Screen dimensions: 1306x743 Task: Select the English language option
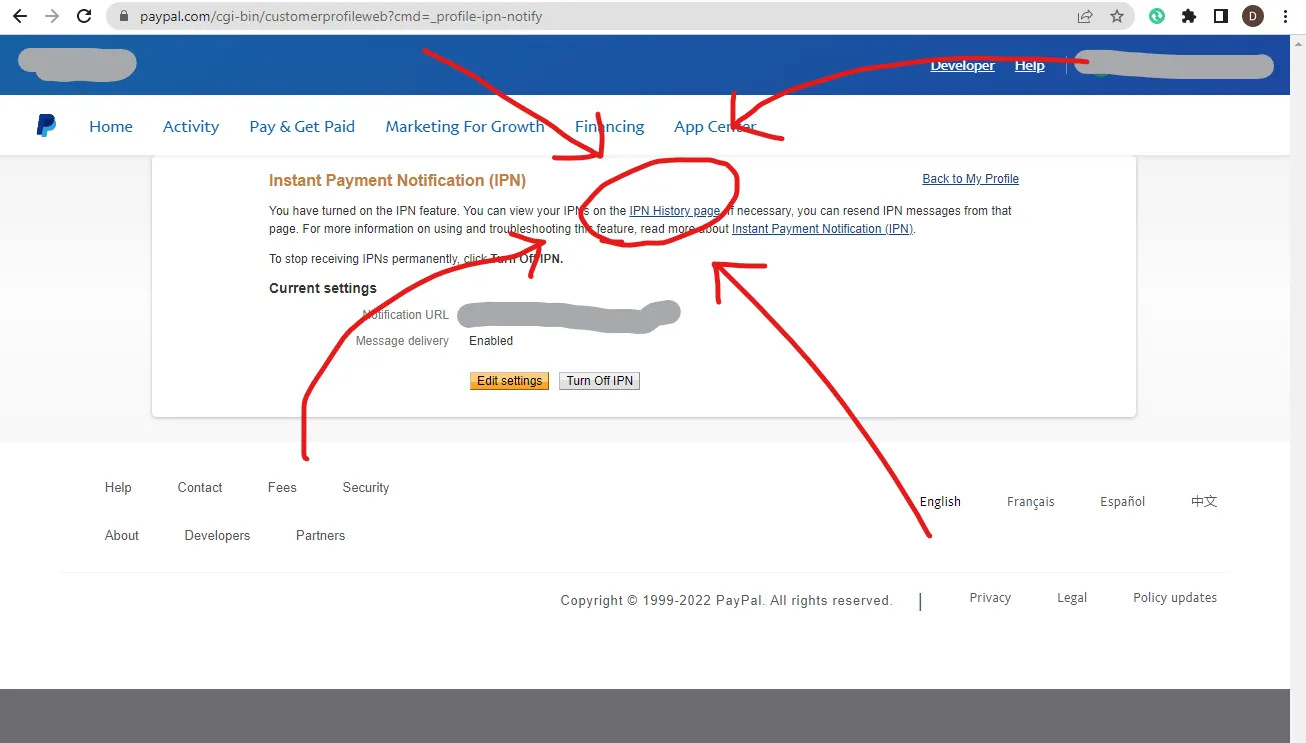coord(940,502)
